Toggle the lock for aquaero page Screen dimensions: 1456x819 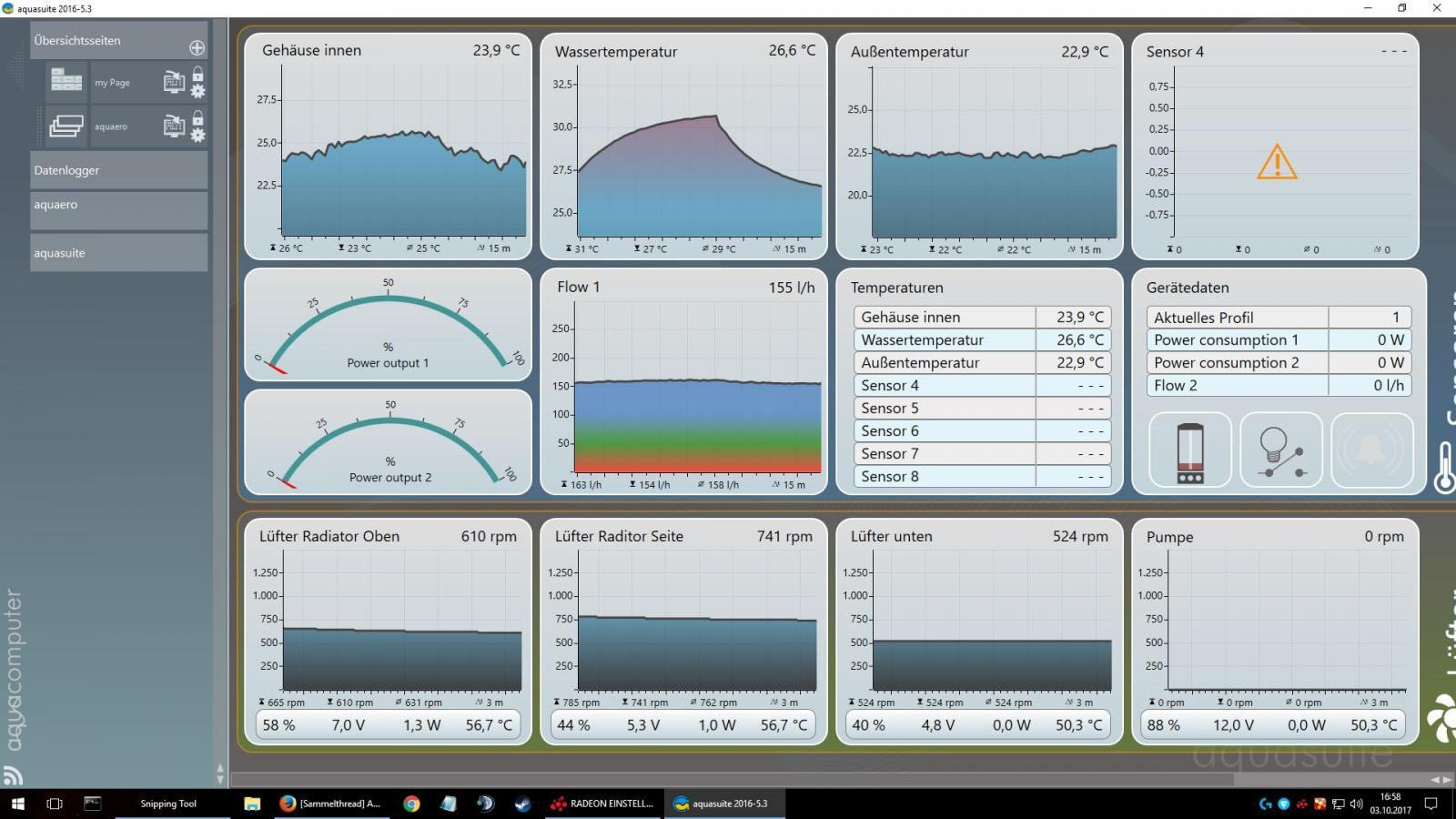click(x=197, y=117)
